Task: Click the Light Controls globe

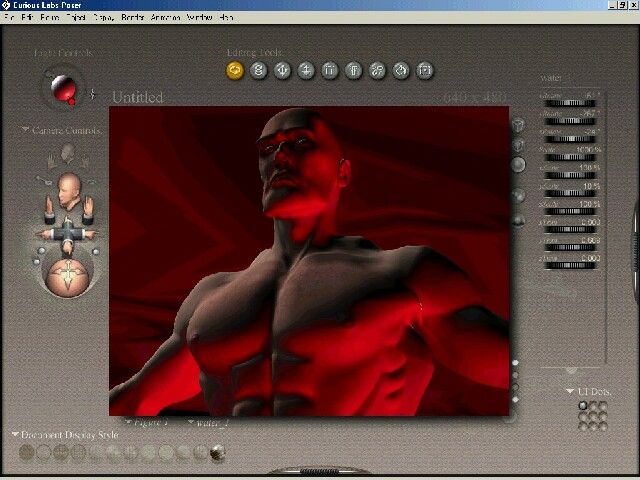Action: pos(65,88)
